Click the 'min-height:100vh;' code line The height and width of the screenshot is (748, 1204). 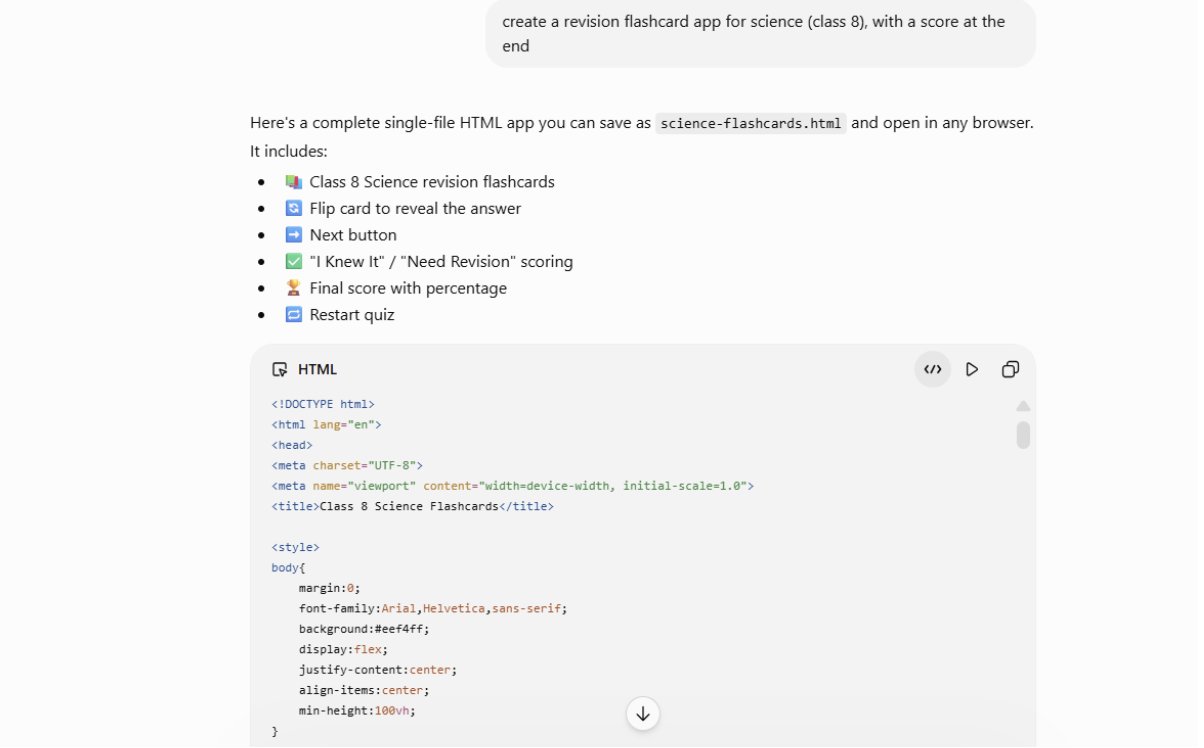point(357,710)
